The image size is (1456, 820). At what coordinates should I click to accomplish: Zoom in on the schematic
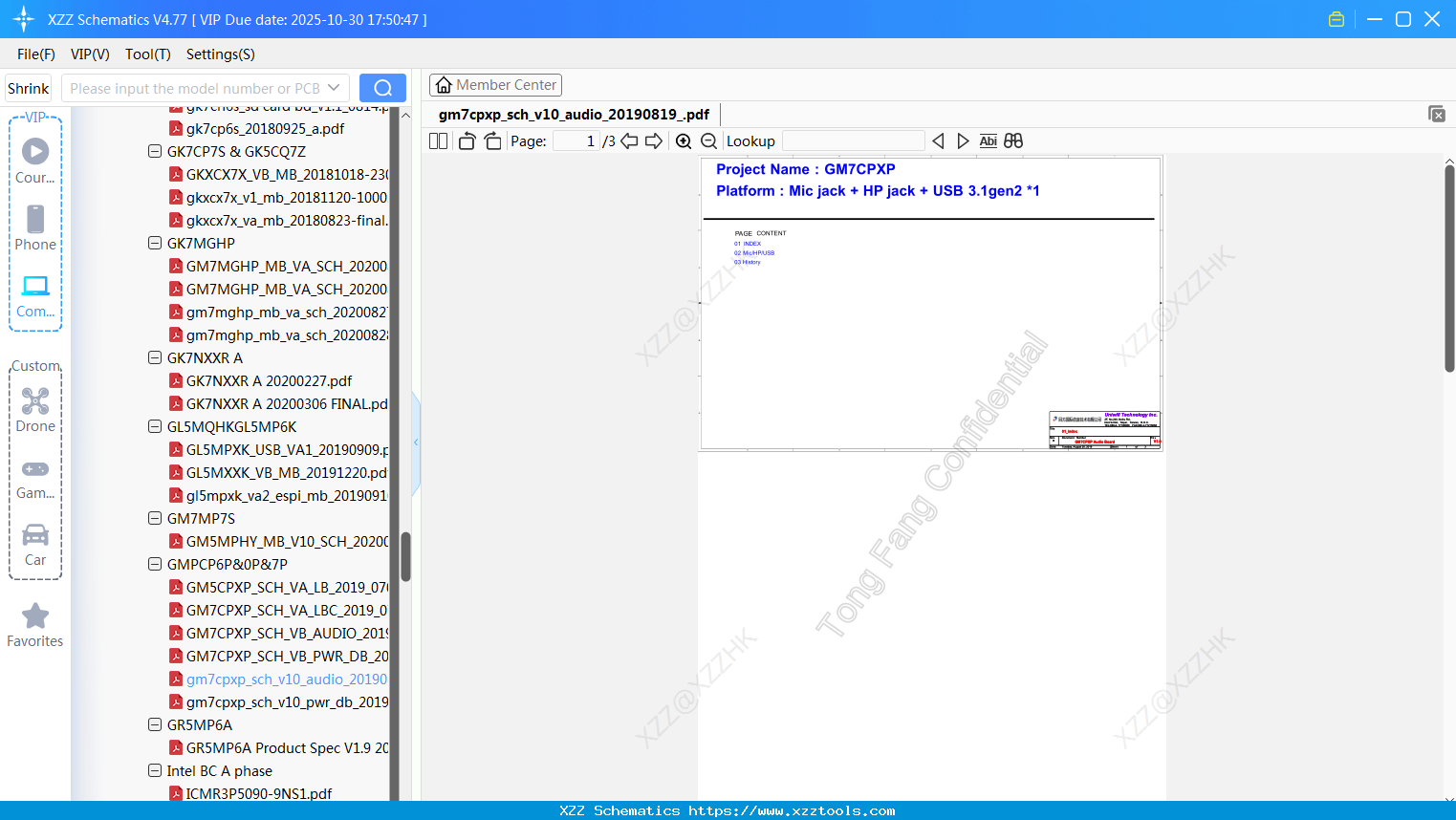click(x=684, y=141)
